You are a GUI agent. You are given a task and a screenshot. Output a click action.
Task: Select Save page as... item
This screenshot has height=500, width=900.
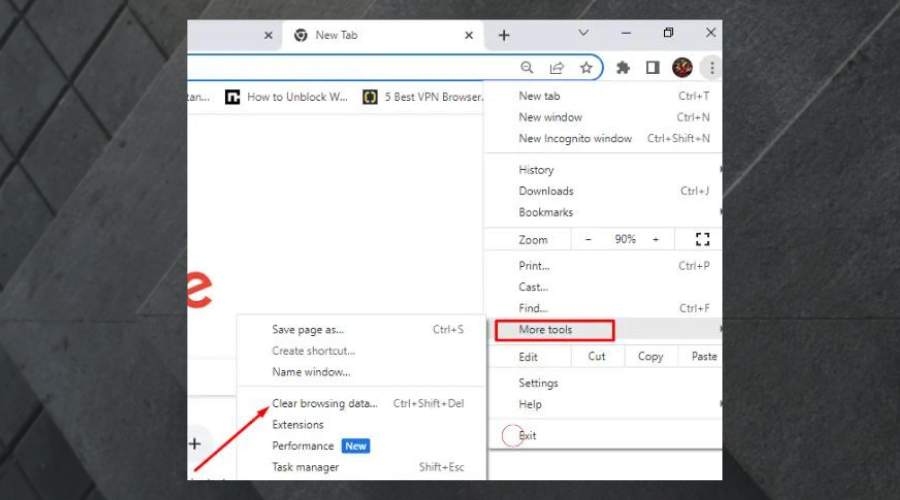coord(362,330)
